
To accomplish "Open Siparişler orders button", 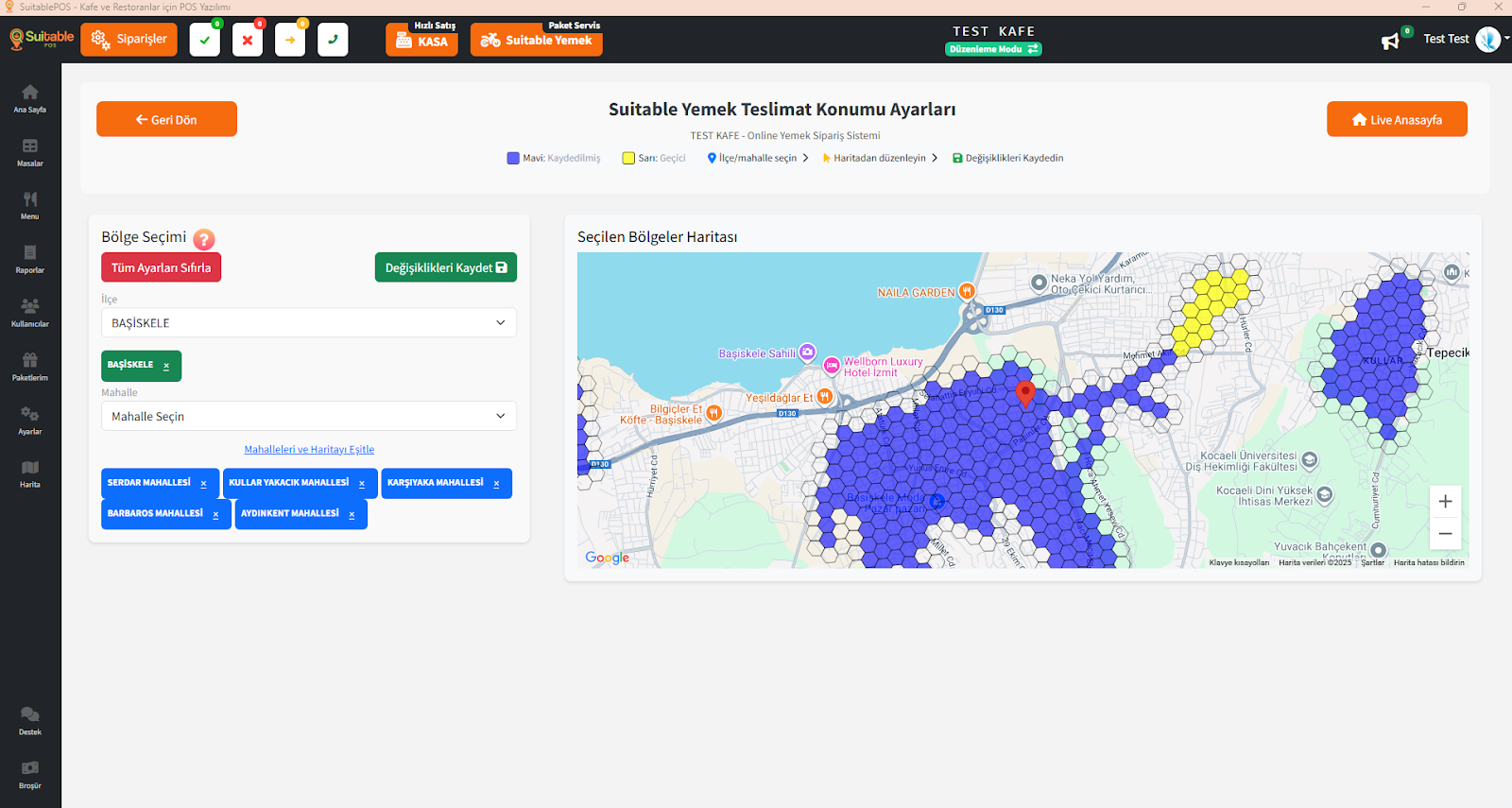I will tap(129, 40).
